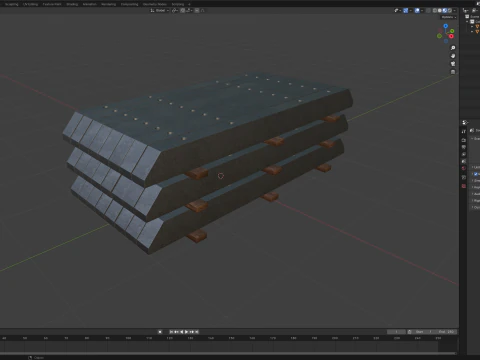Image resolution: width=480 pixels, height=360 pixels.
Task: Click the timeline horizontal scrollbar
Action: [228, 353]
